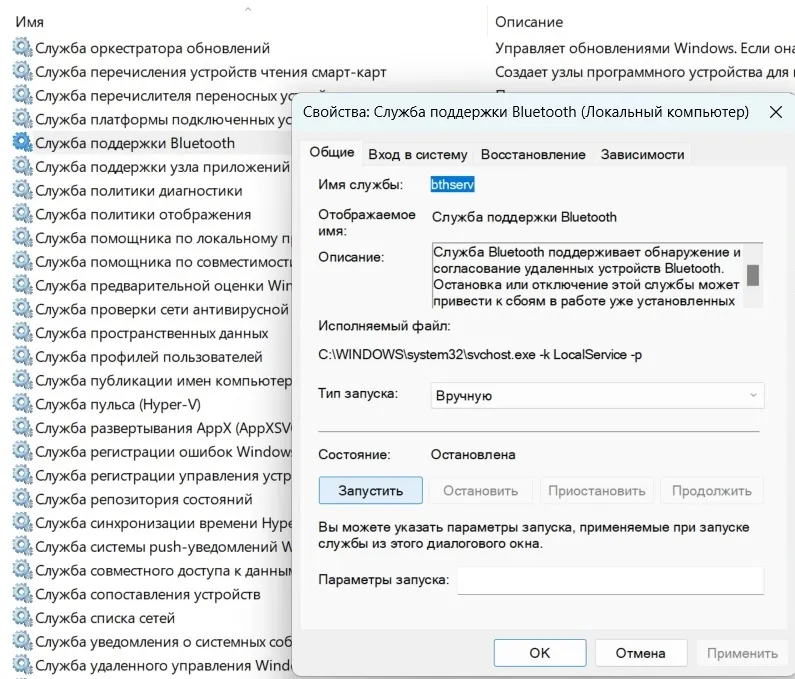Click the disabled Применить button
The height and width of the screenshot is (679, 795).
pos(742,653)
